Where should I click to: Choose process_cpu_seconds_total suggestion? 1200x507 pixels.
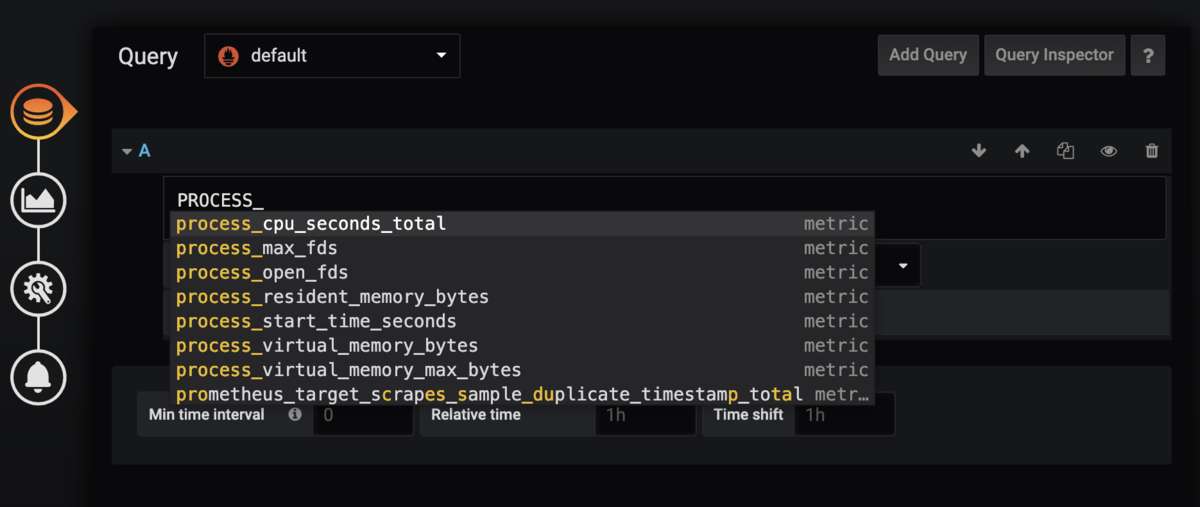522,224
